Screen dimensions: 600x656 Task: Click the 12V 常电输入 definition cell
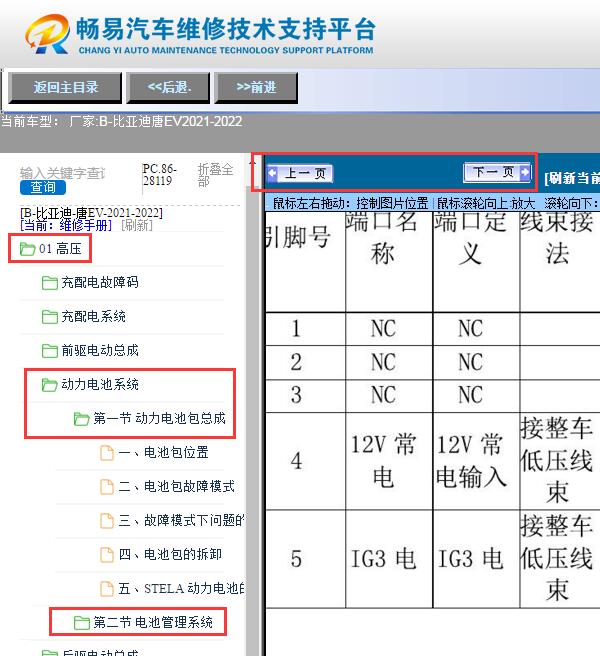[x=476, y=461]
